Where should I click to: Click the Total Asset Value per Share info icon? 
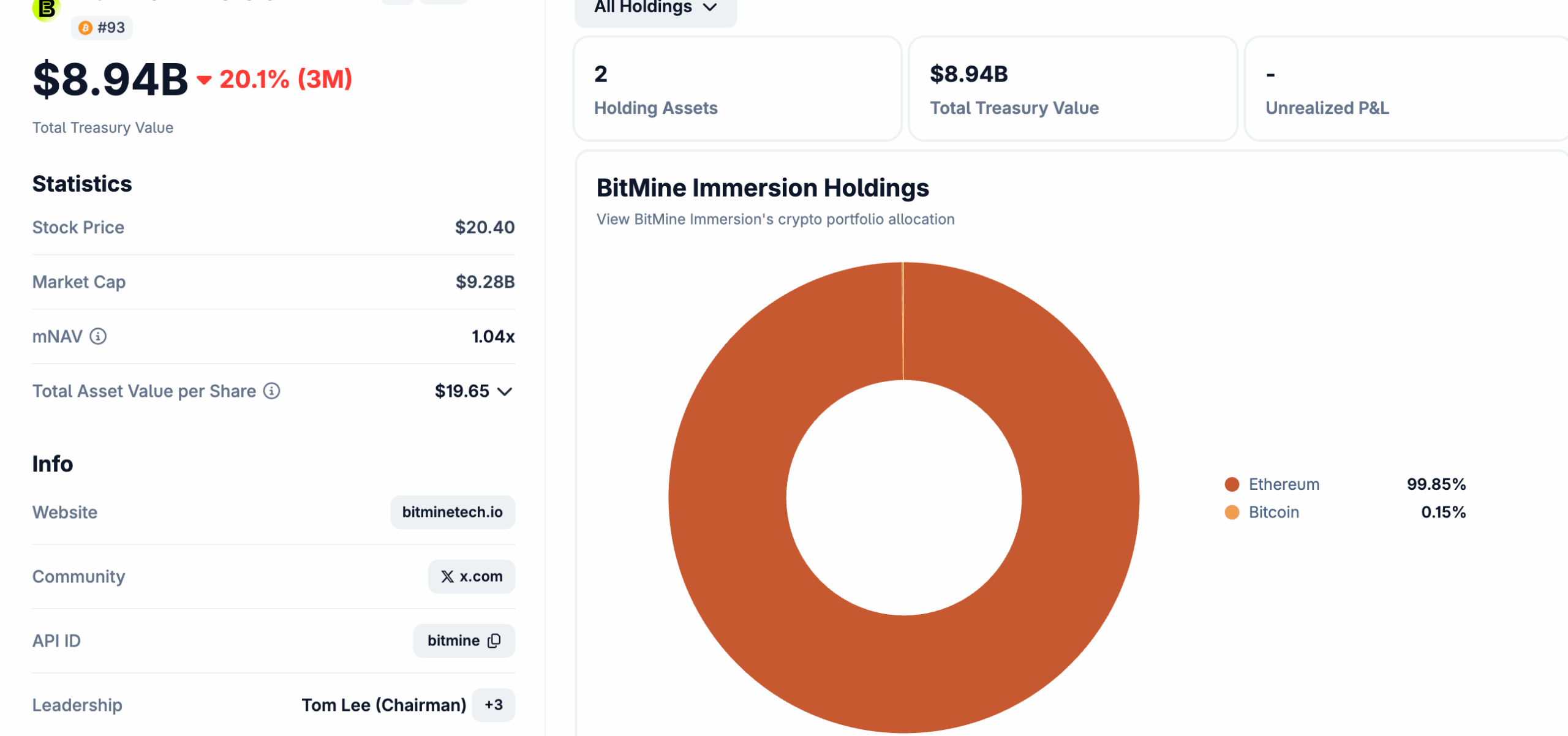pyautogui.click(x=272, y=391)
